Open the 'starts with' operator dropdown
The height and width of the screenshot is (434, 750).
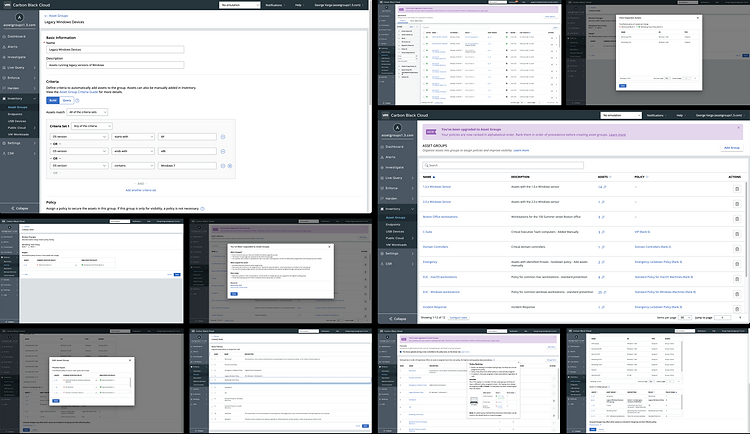(133, 137)
